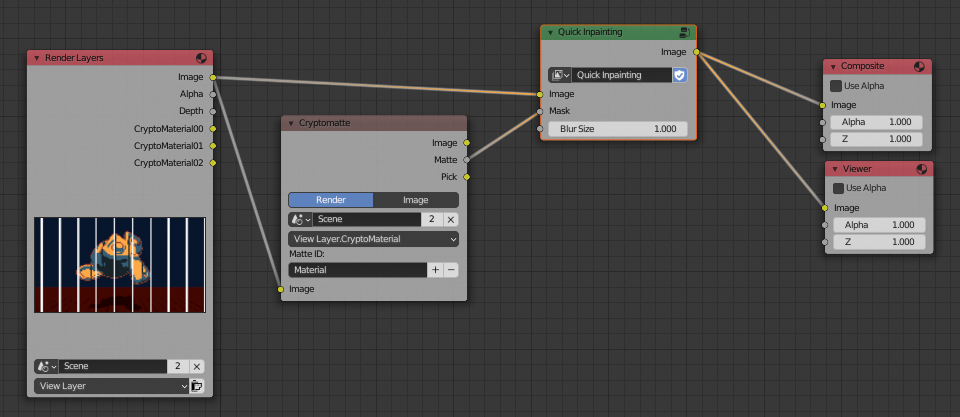Click the Quick Inpainting node group icon

(x=685, y=33)
